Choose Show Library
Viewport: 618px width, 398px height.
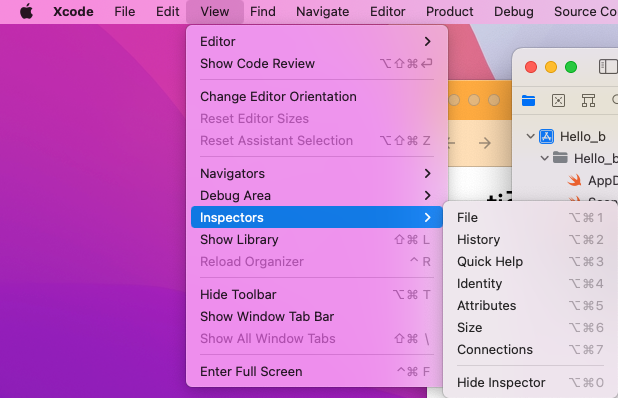coord(316,240)
